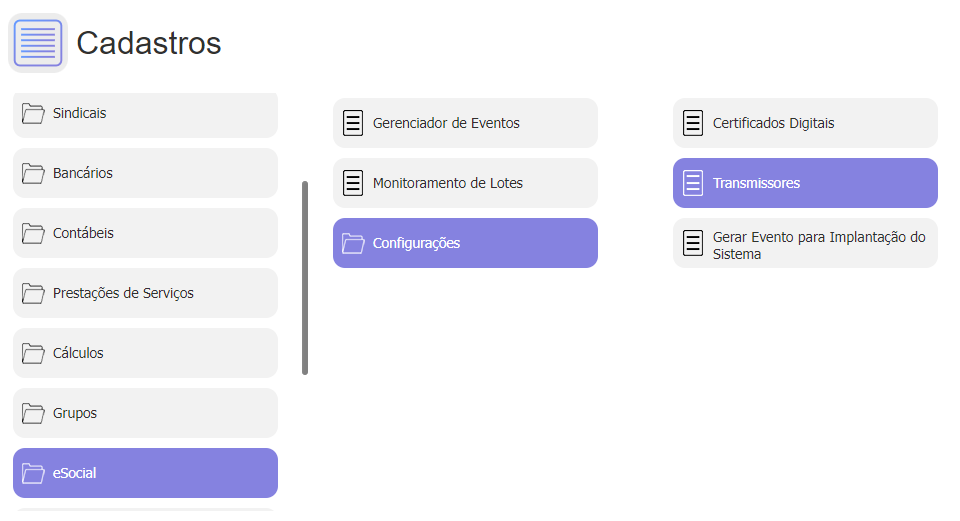Open Gerenciador de Eventos

click(x=465, y=123)
